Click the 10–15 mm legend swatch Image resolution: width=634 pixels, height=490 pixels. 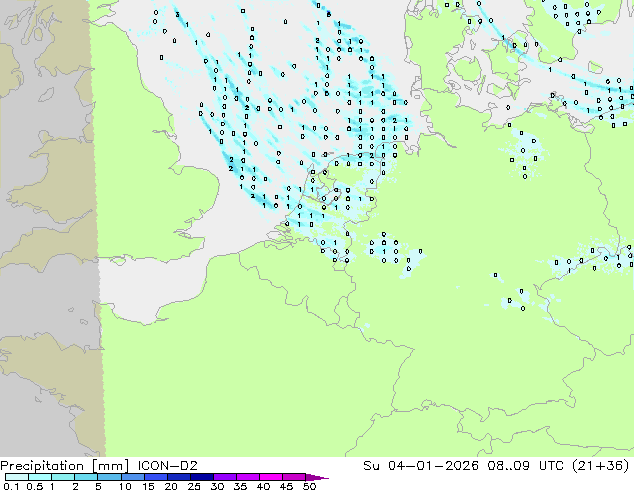[132, 477]
